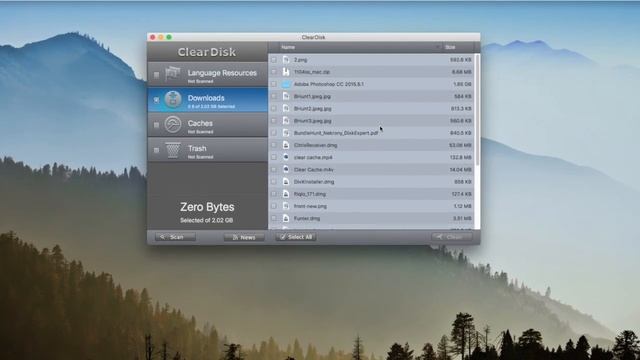
Task: Select the Downloads category
Action: [x=207, y=100]
